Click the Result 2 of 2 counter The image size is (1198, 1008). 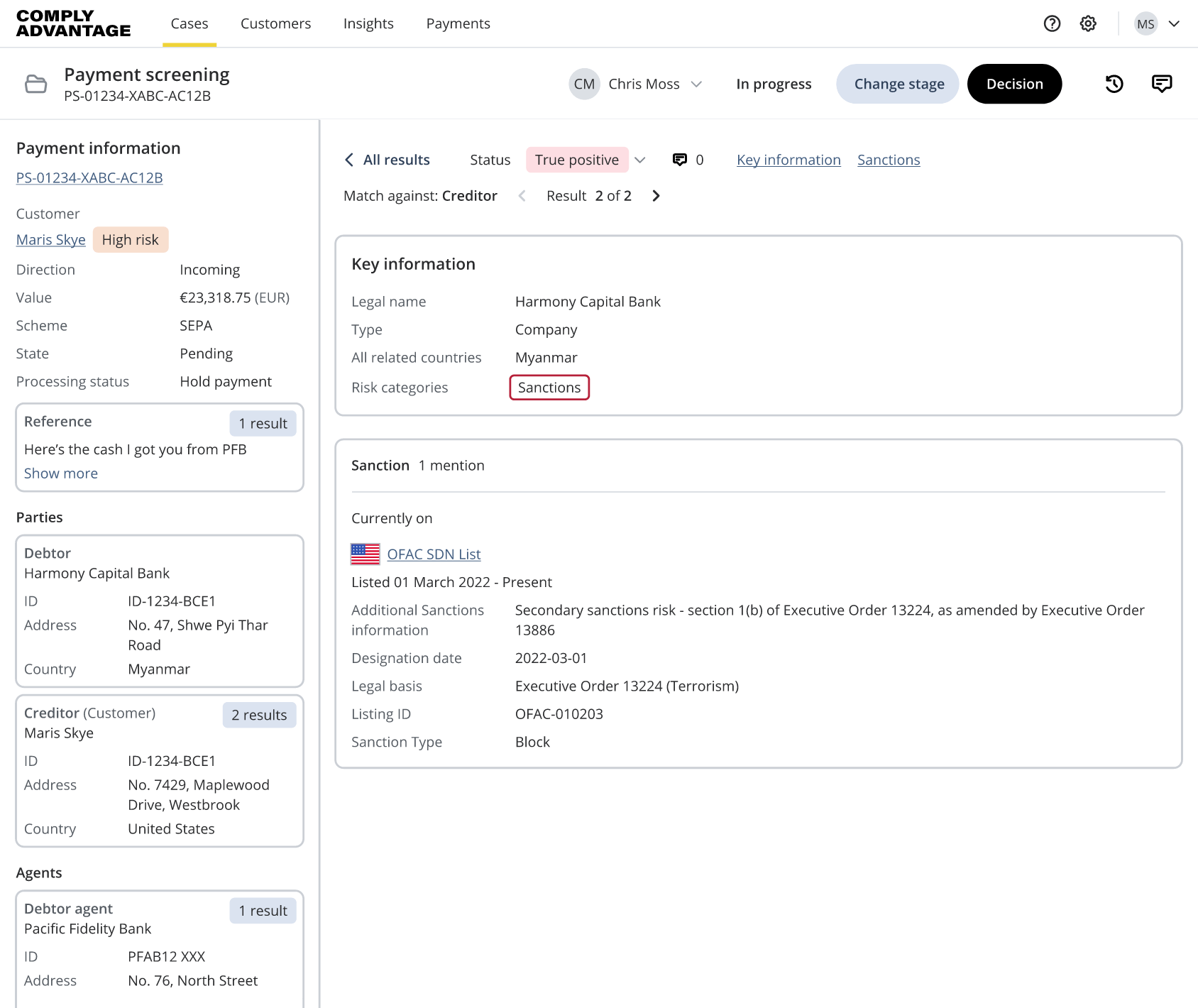click(x=589, y=196)
